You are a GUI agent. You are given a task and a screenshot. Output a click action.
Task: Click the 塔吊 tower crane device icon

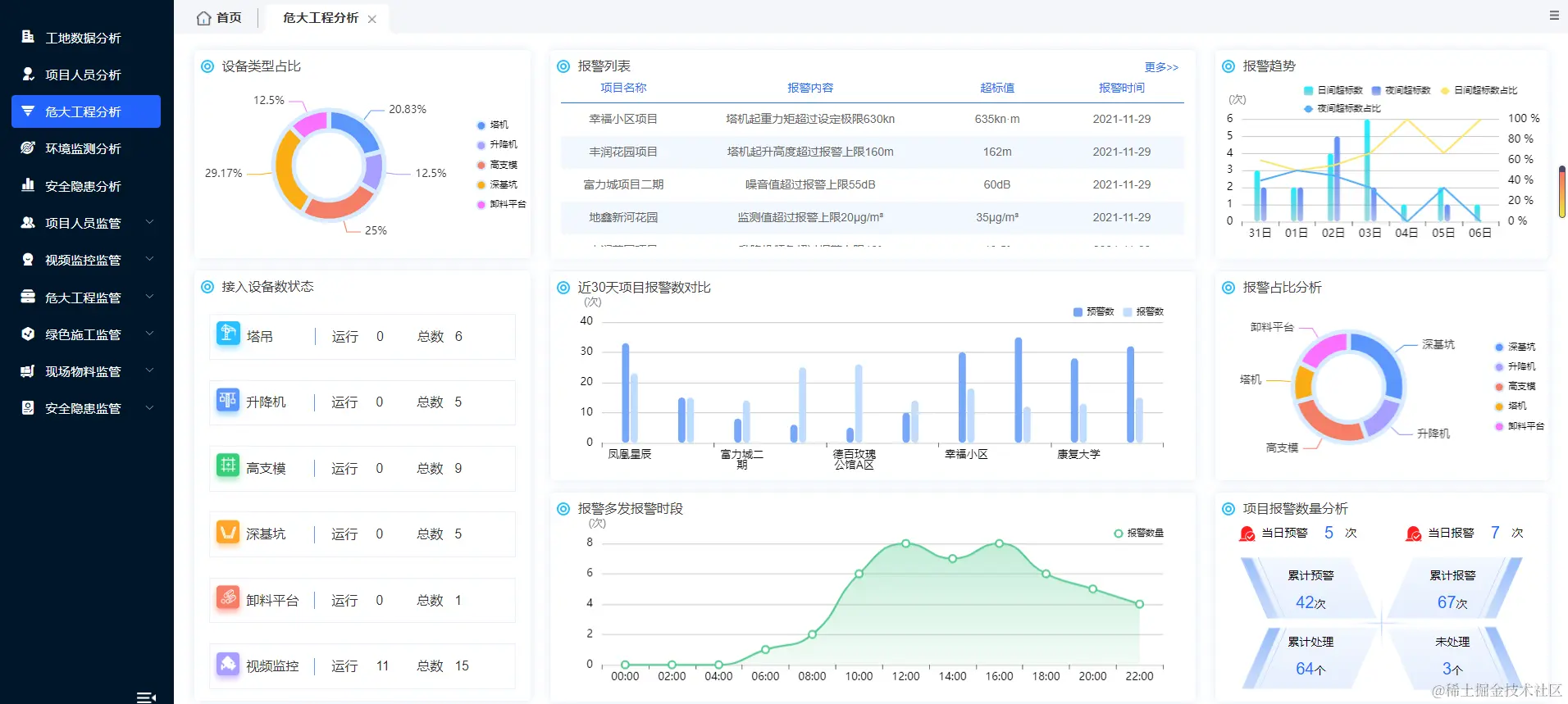pos(228,334)
